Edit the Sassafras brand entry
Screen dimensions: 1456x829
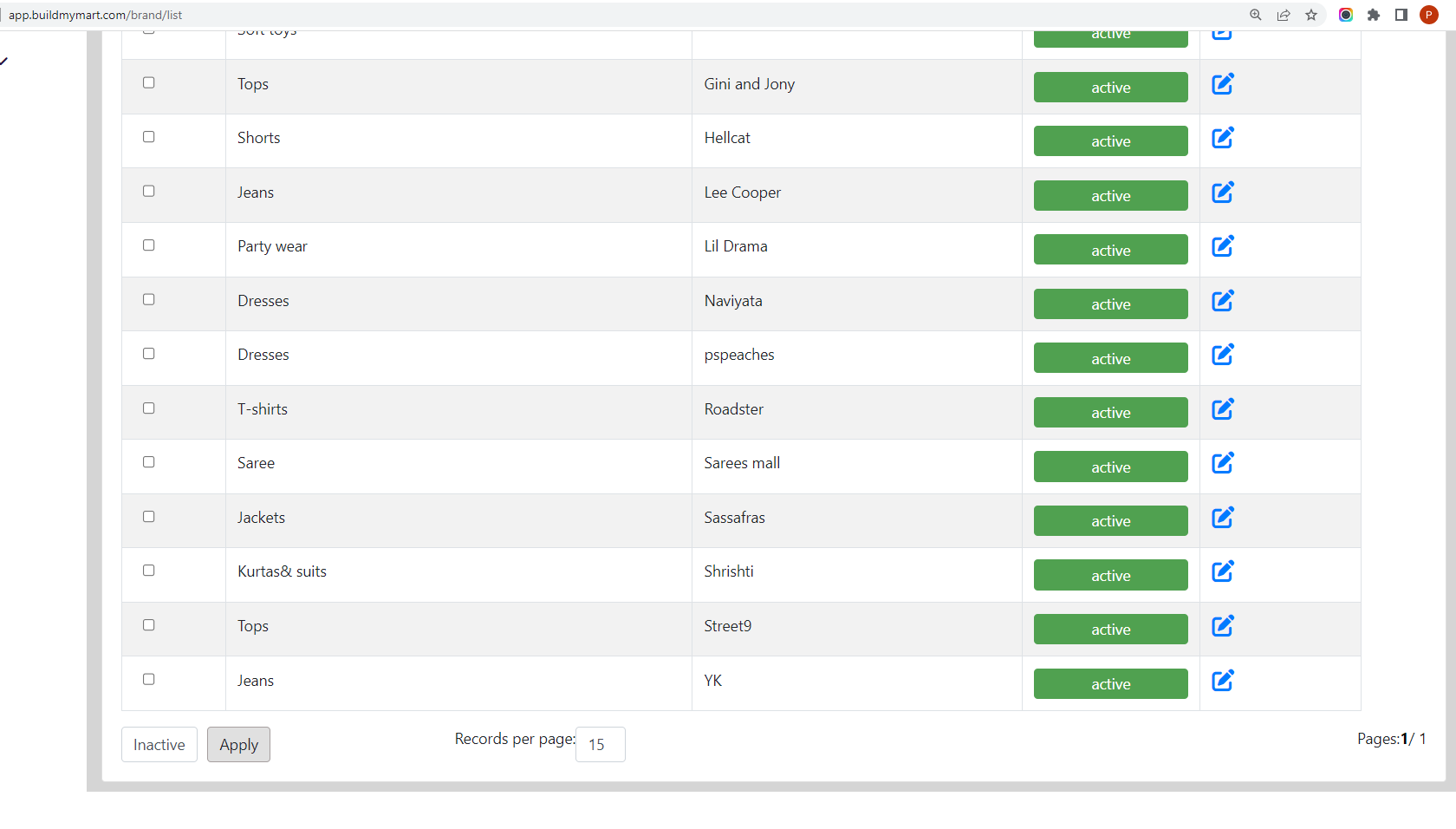pos(1223,518)
